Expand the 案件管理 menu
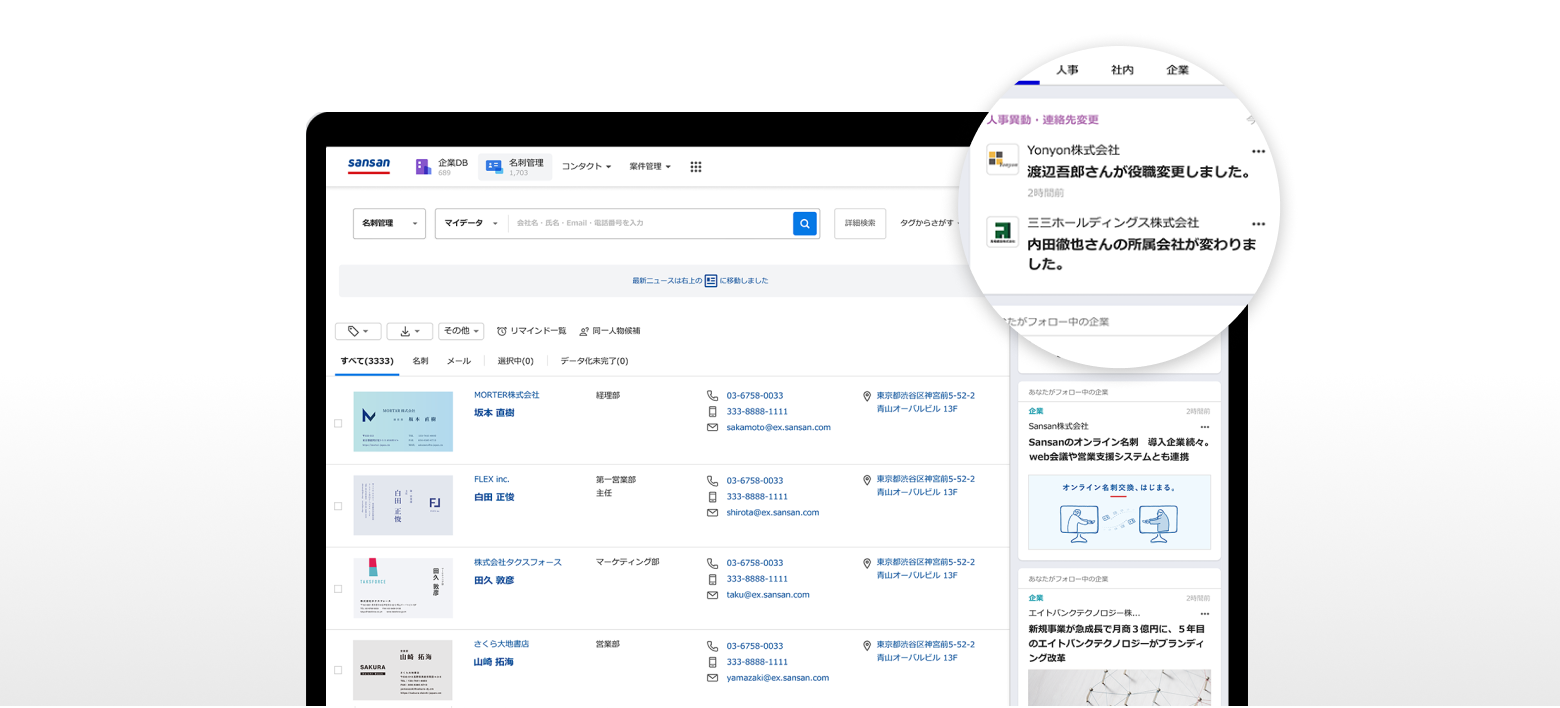 650,167
